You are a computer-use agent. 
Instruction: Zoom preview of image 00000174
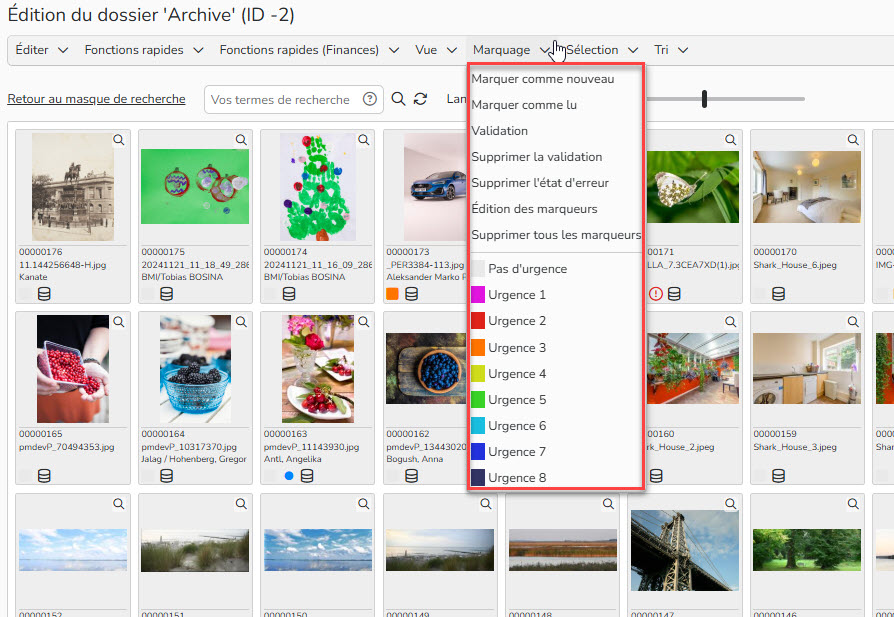pyautogui.click(x=364, y=140)
